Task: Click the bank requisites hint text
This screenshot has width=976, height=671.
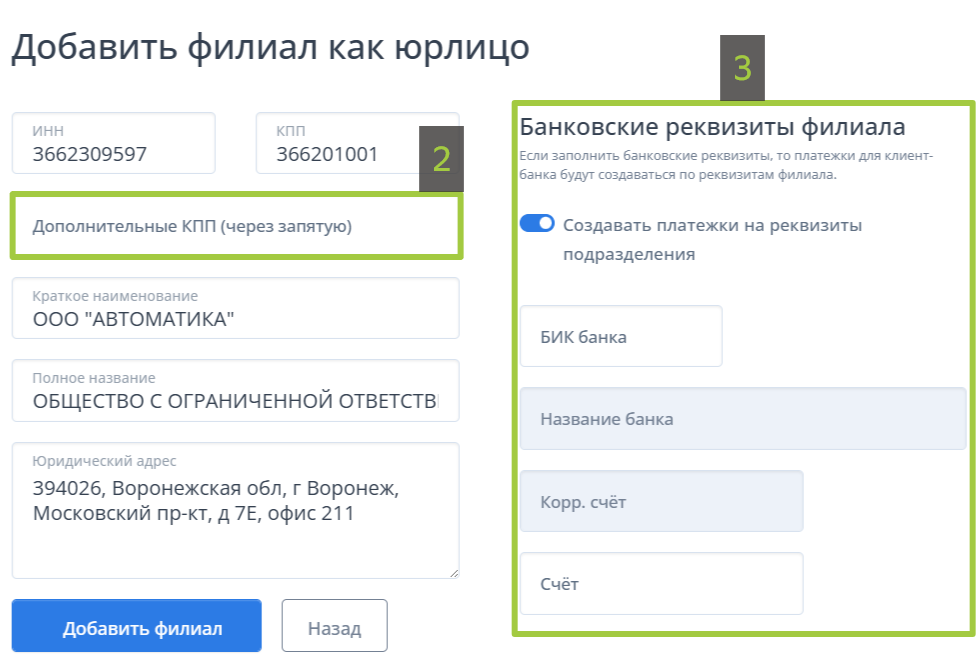Action: (726, 165)
